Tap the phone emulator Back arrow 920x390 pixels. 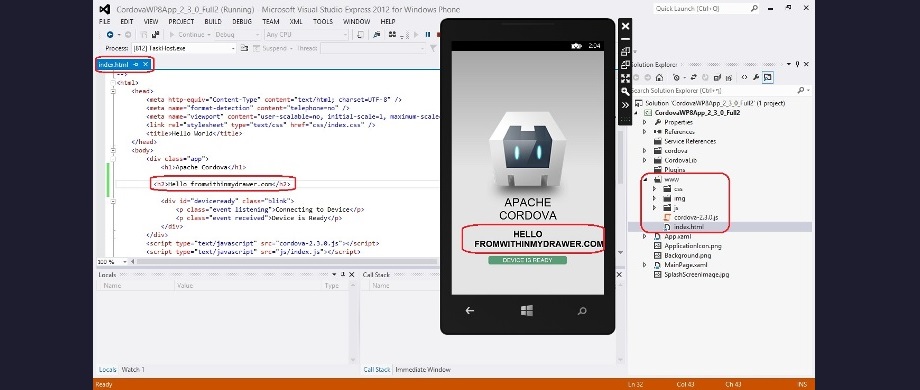pyautogui.click(x=469, y=311)
